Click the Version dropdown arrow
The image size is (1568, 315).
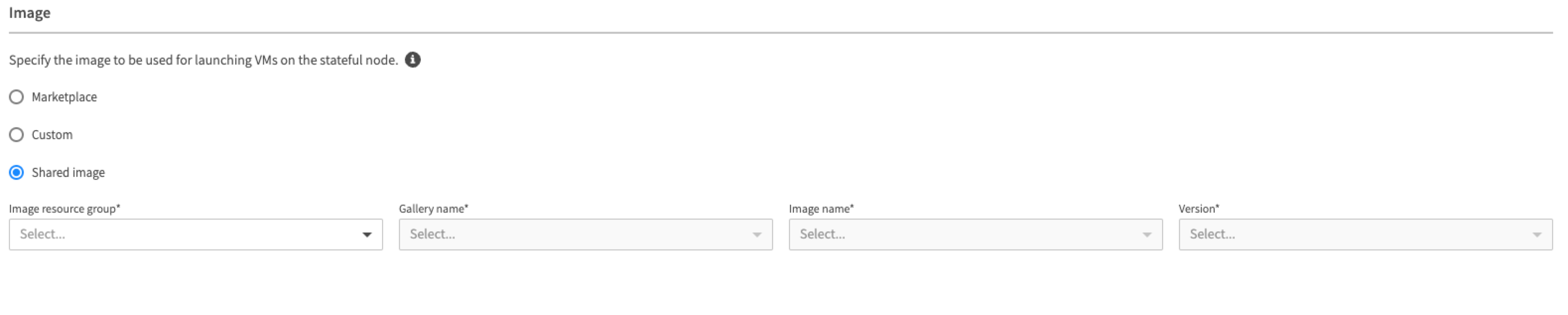pos(1536,235)
